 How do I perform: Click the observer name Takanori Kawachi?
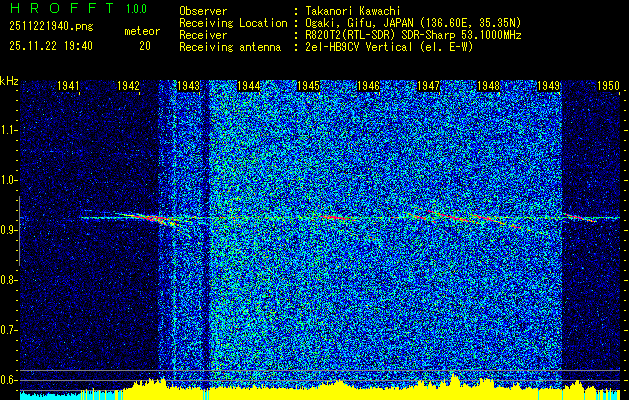tap(353, 11)
